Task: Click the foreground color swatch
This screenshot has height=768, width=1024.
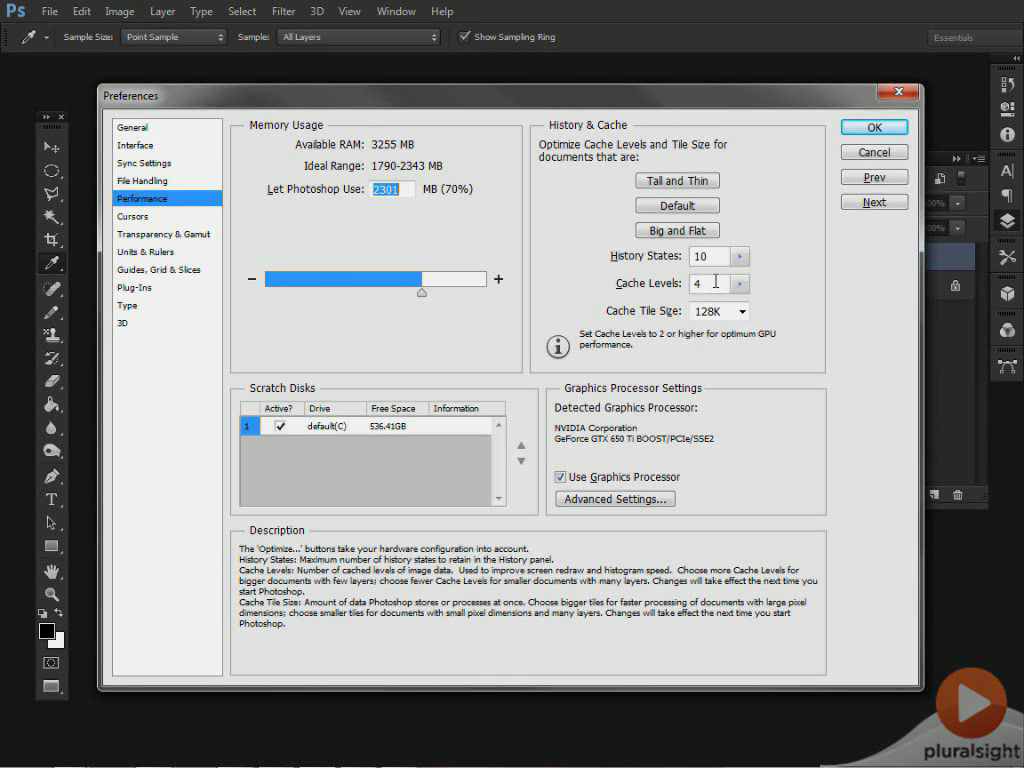Action: coord(46,631)
